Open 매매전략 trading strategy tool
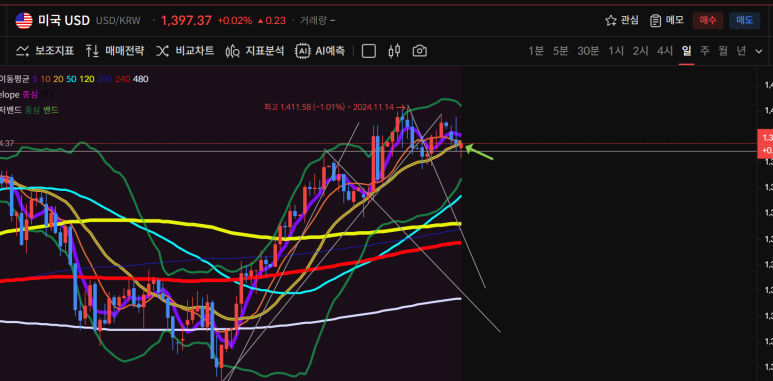 coord(115,51)
